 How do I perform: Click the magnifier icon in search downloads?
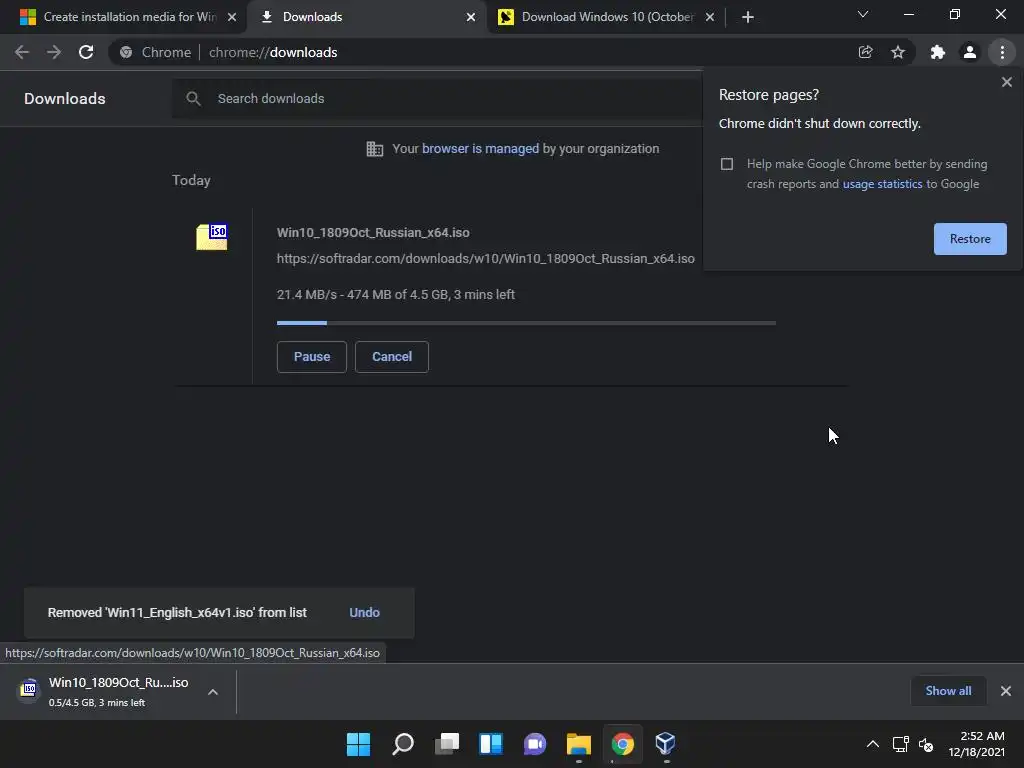[193, 99]
